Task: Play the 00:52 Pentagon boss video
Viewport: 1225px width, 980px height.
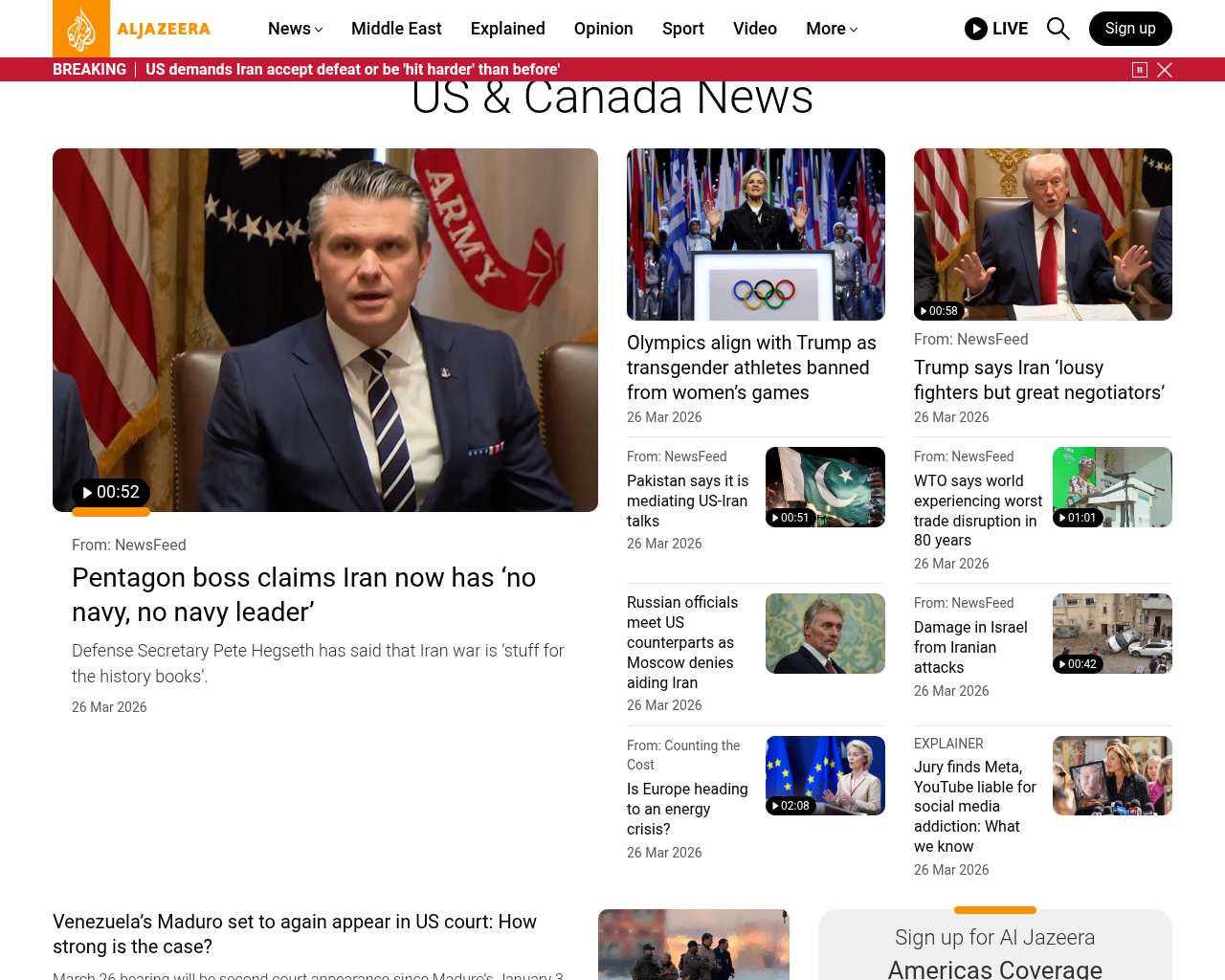Action: pos(111,492)
